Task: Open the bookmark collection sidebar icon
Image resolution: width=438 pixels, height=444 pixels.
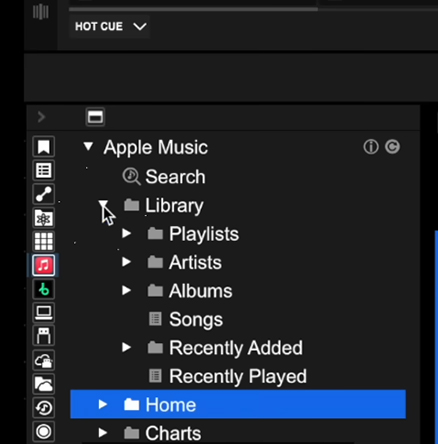Action: pos(44,147)
